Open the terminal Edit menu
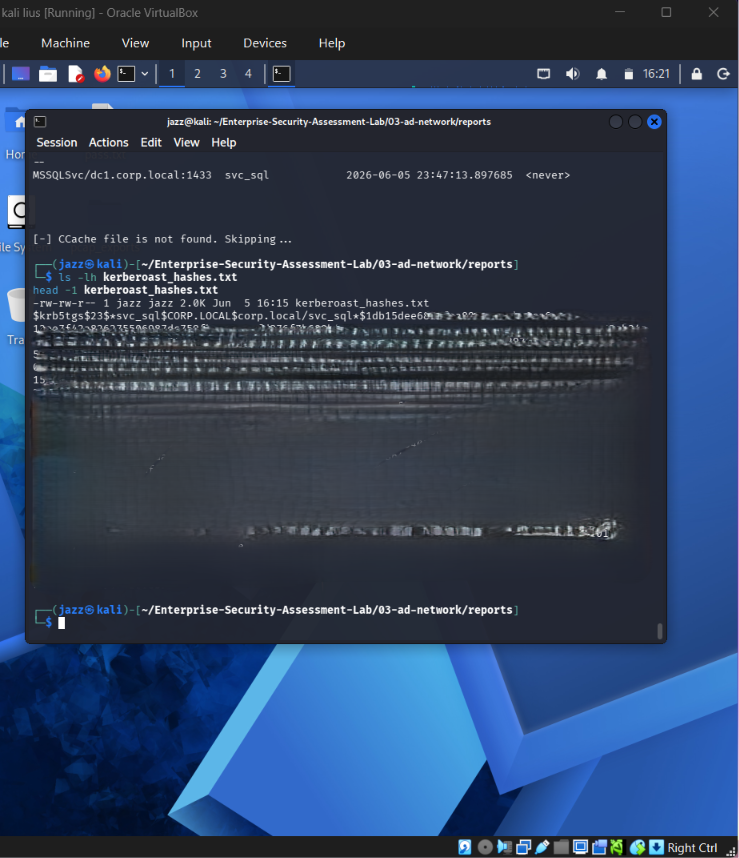The width and height of the screenshot is (739, 858). (x=151, y=143)
